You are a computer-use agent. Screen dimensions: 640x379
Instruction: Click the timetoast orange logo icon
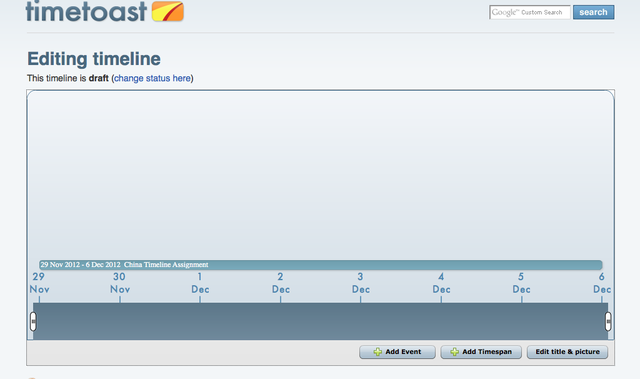pos(168,11)
